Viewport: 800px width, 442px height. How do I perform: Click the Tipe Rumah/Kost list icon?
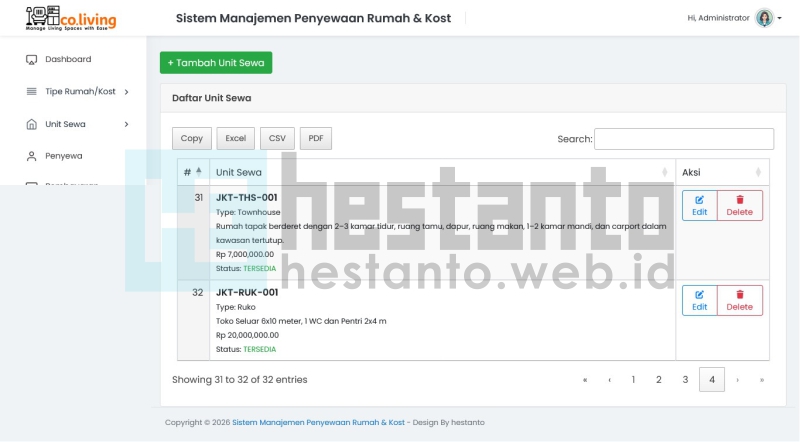pyautogui.click(x=31, y=92)
